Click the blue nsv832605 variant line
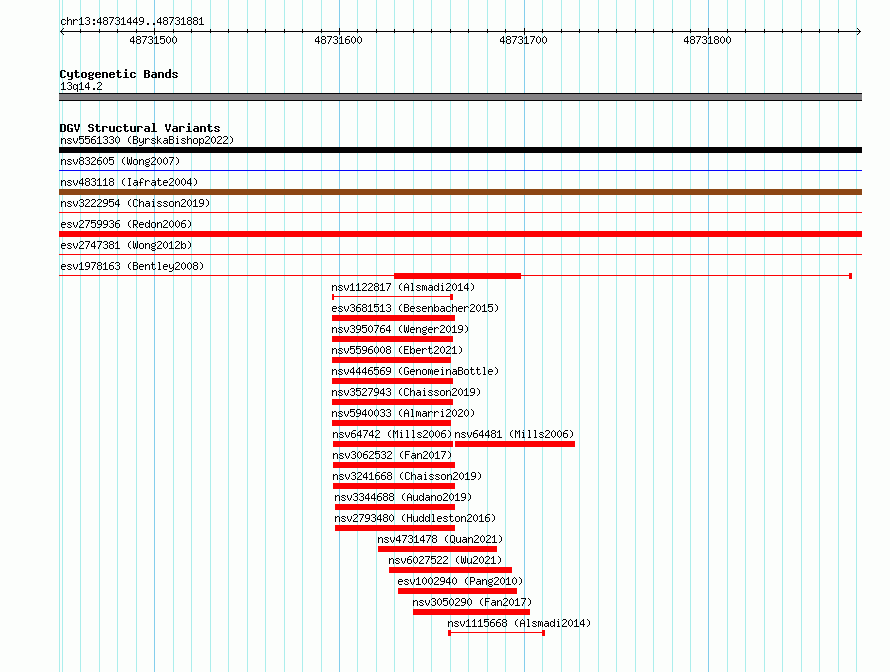The height and width of the screenshot is (672, 890). click(x=460, y=170)
